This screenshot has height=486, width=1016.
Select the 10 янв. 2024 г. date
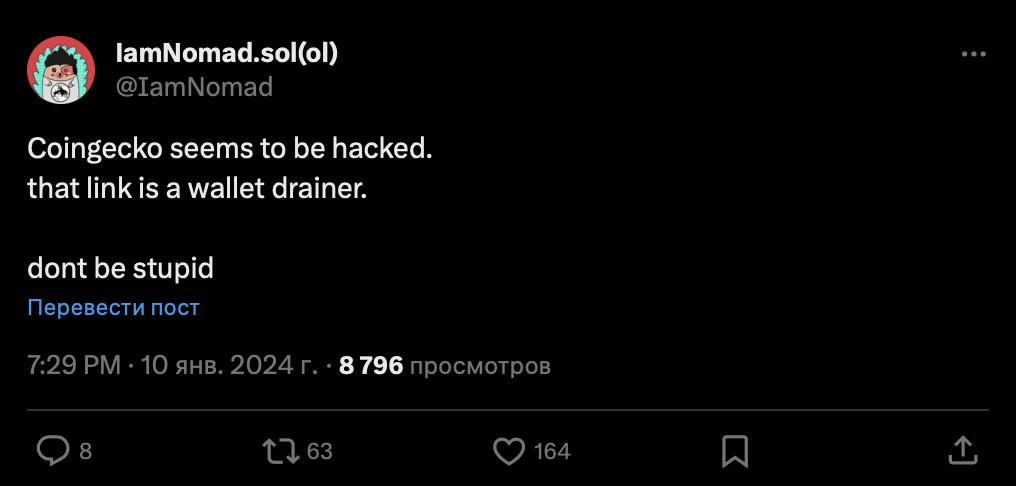click(229, 366)
